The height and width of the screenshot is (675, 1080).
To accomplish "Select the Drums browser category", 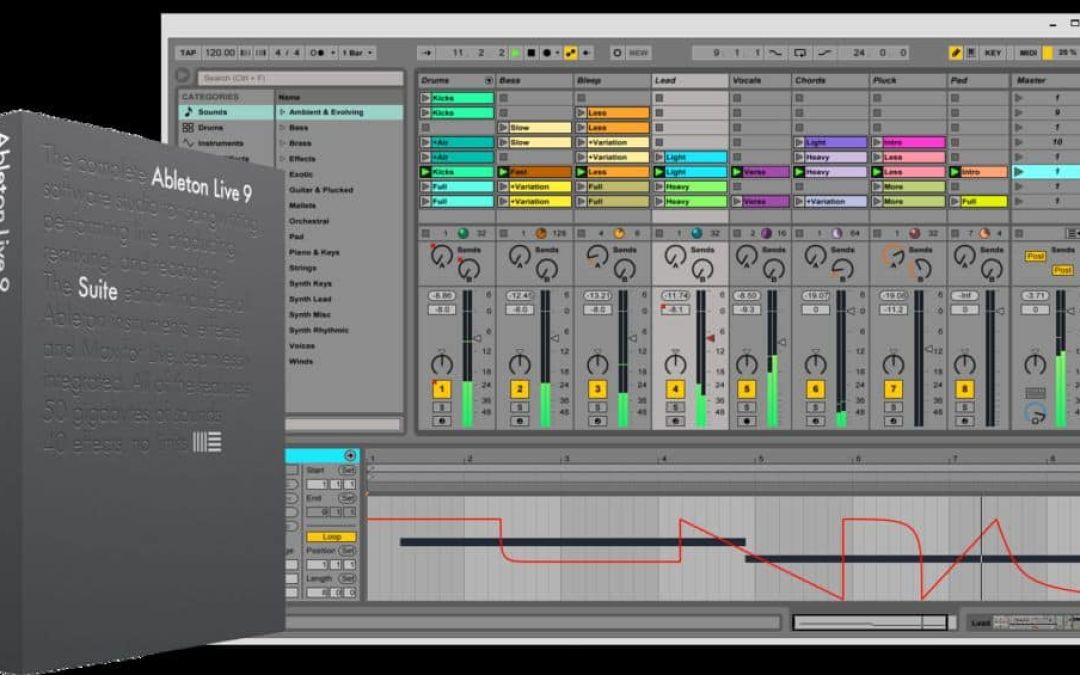I will point(226,127).
